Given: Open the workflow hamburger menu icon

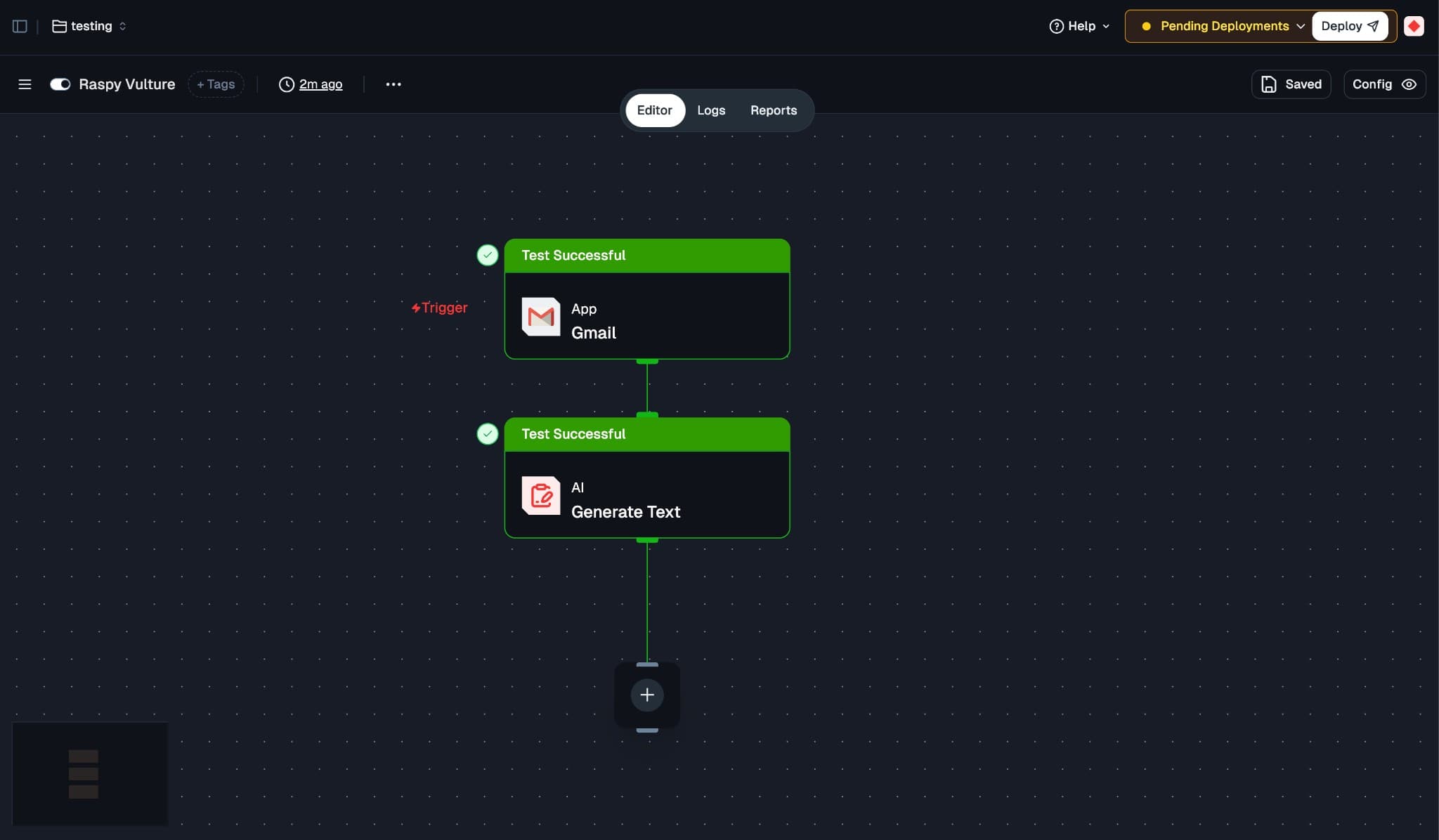Looking at the screenshot, I should [25, 84].
